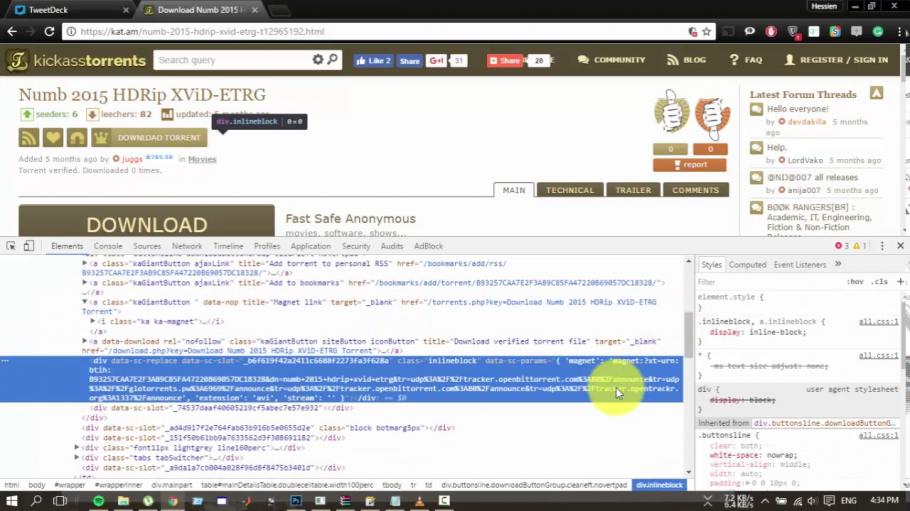
Task: Close the DevTools panel
Action: click(900, 246)
